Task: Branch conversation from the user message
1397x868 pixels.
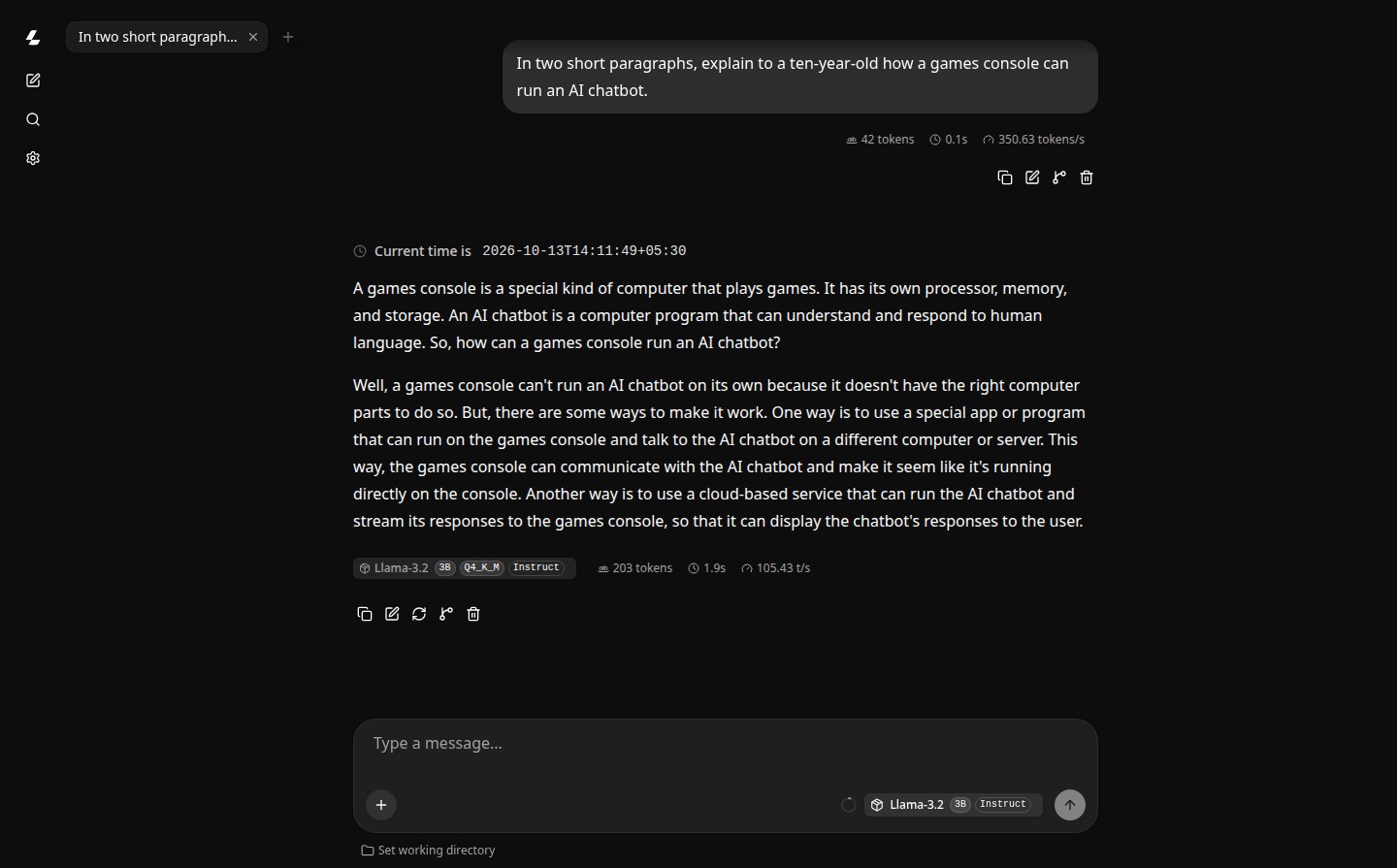Action: [x=1059, y=177]
